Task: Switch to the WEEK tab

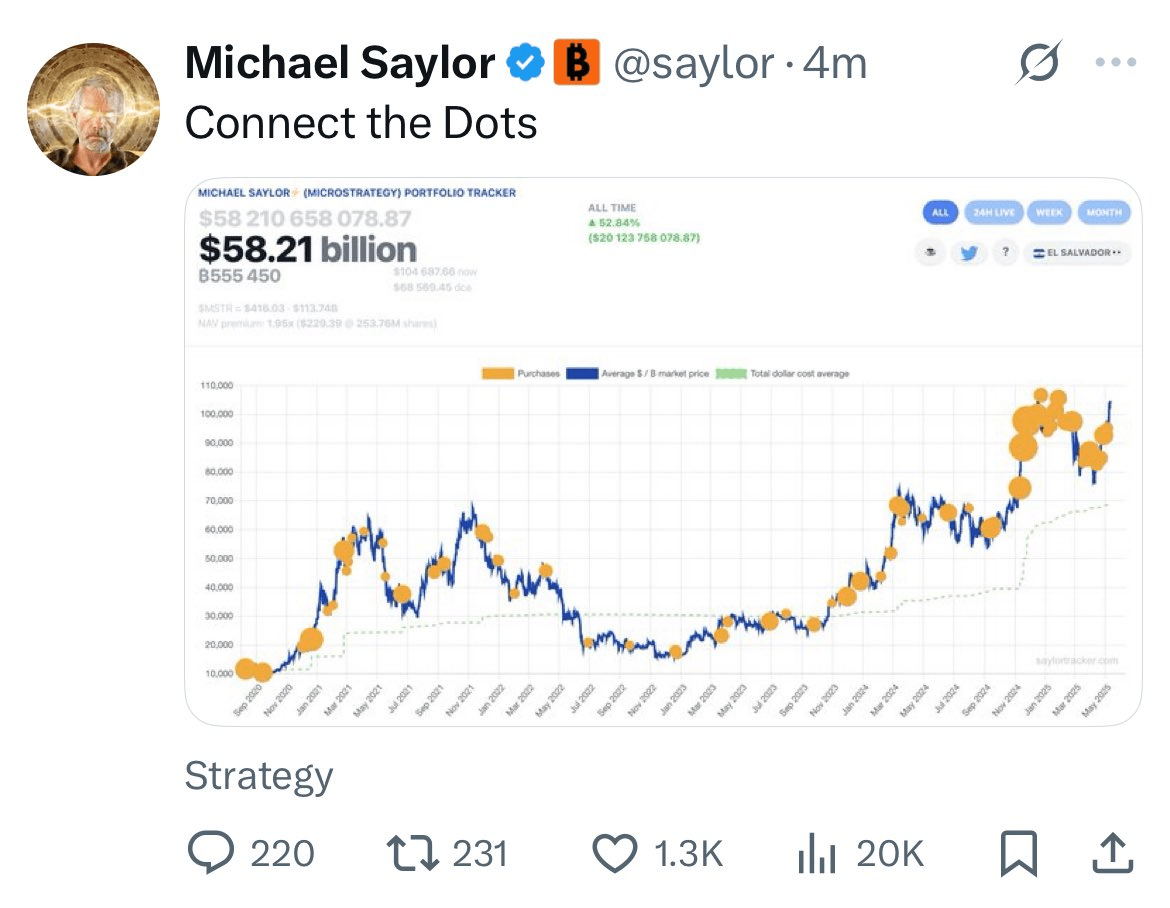Action: (x=1049, y=213)
